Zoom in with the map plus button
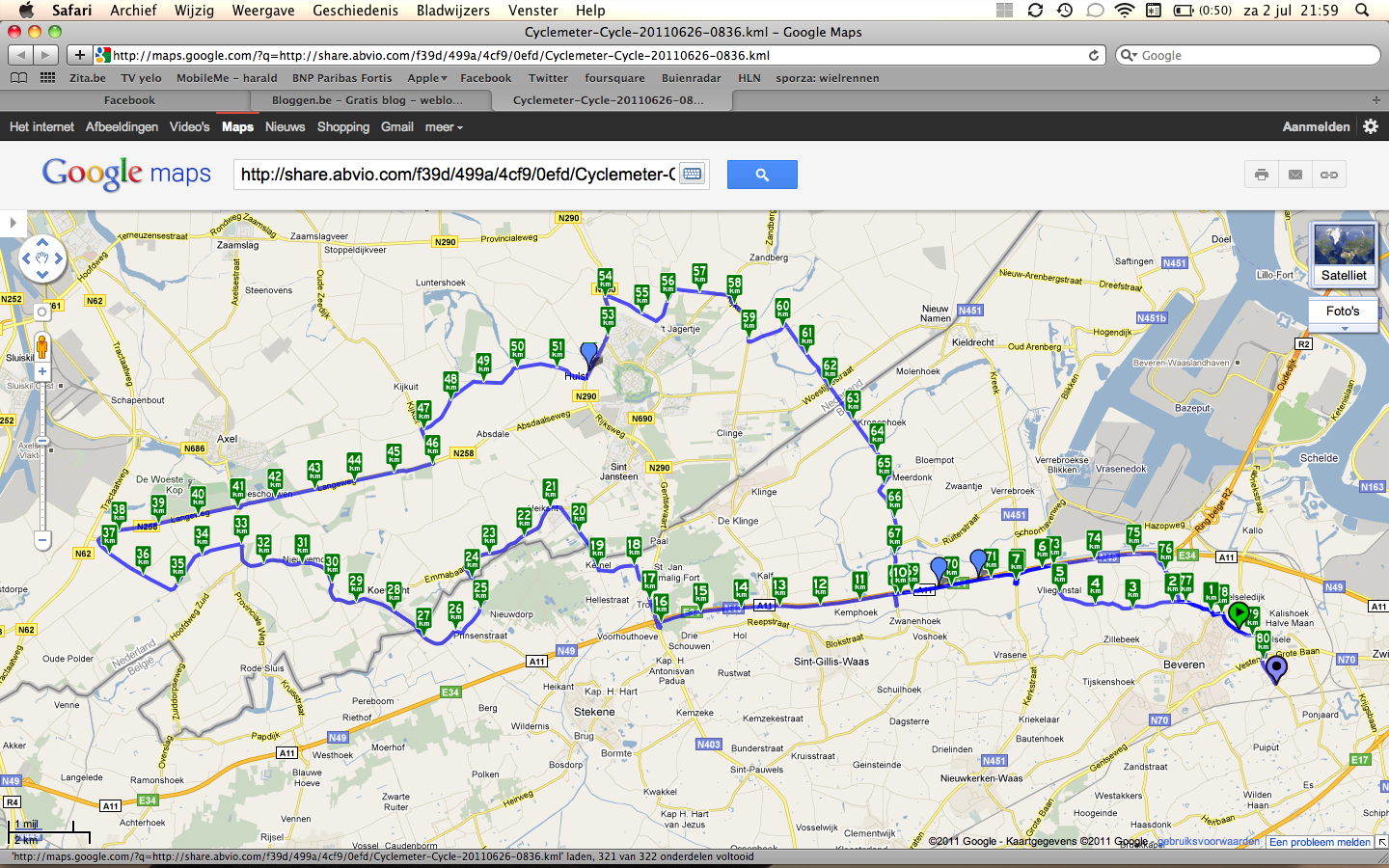Viewport: 1389px width, 868px height. (x=41, y=371)
